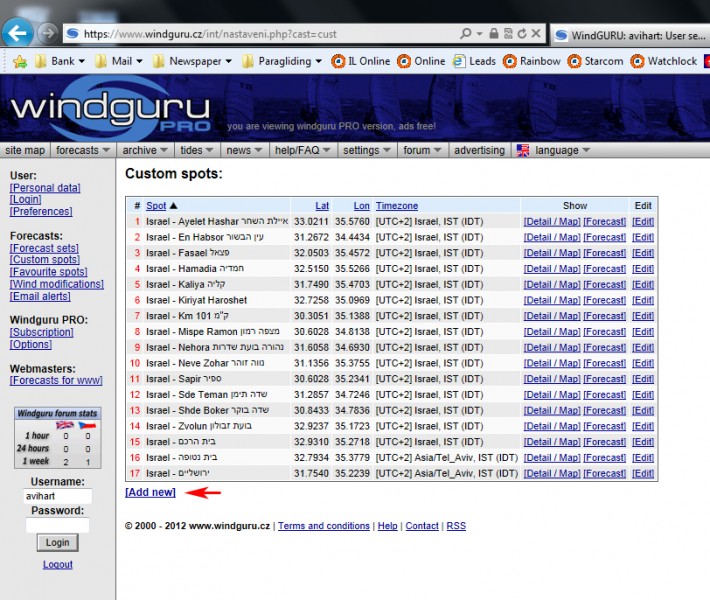Click the advertising menu item
The height and width of the screenshot is (600, 710).
click(480, 150)
